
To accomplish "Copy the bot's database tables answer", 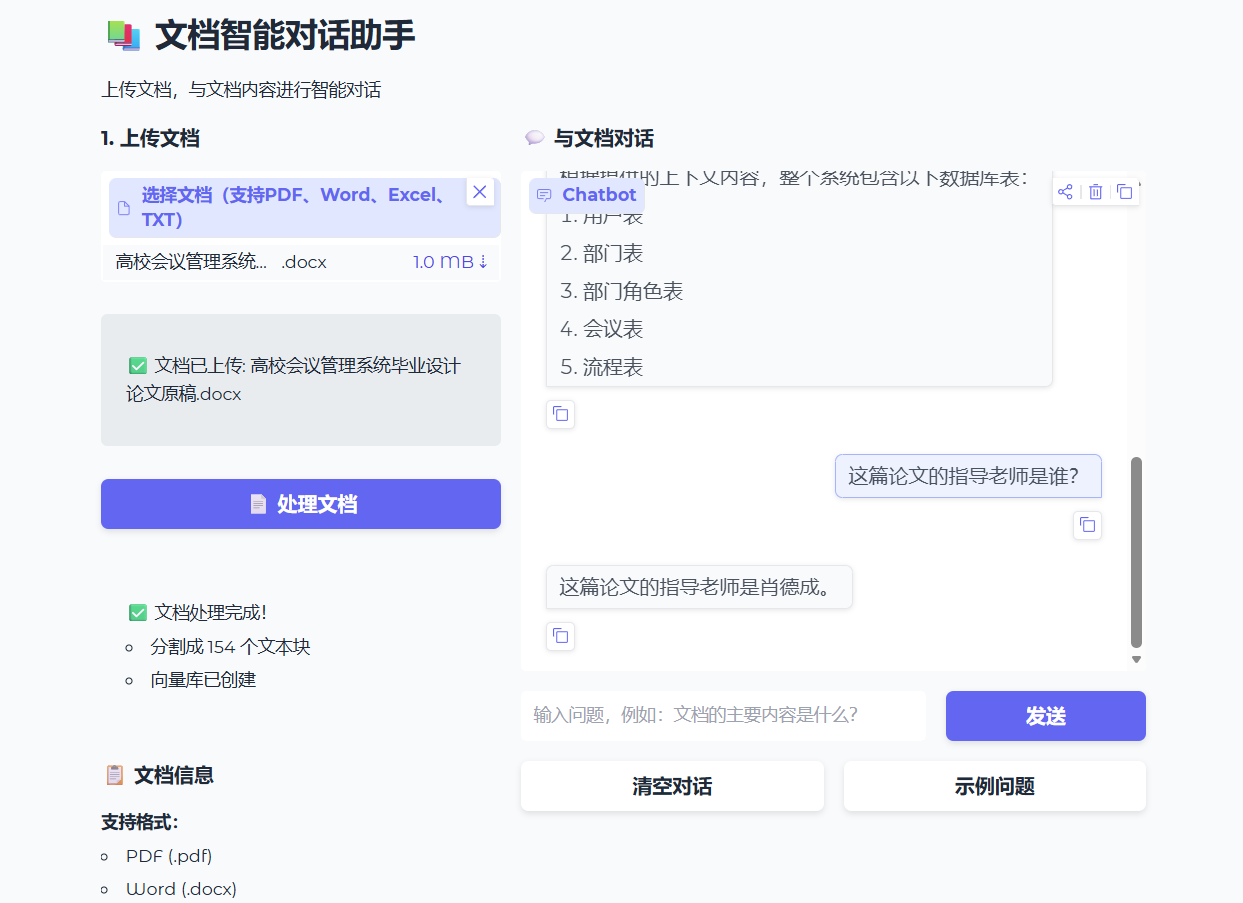I will pyautogui.click(x=561, y=413).
